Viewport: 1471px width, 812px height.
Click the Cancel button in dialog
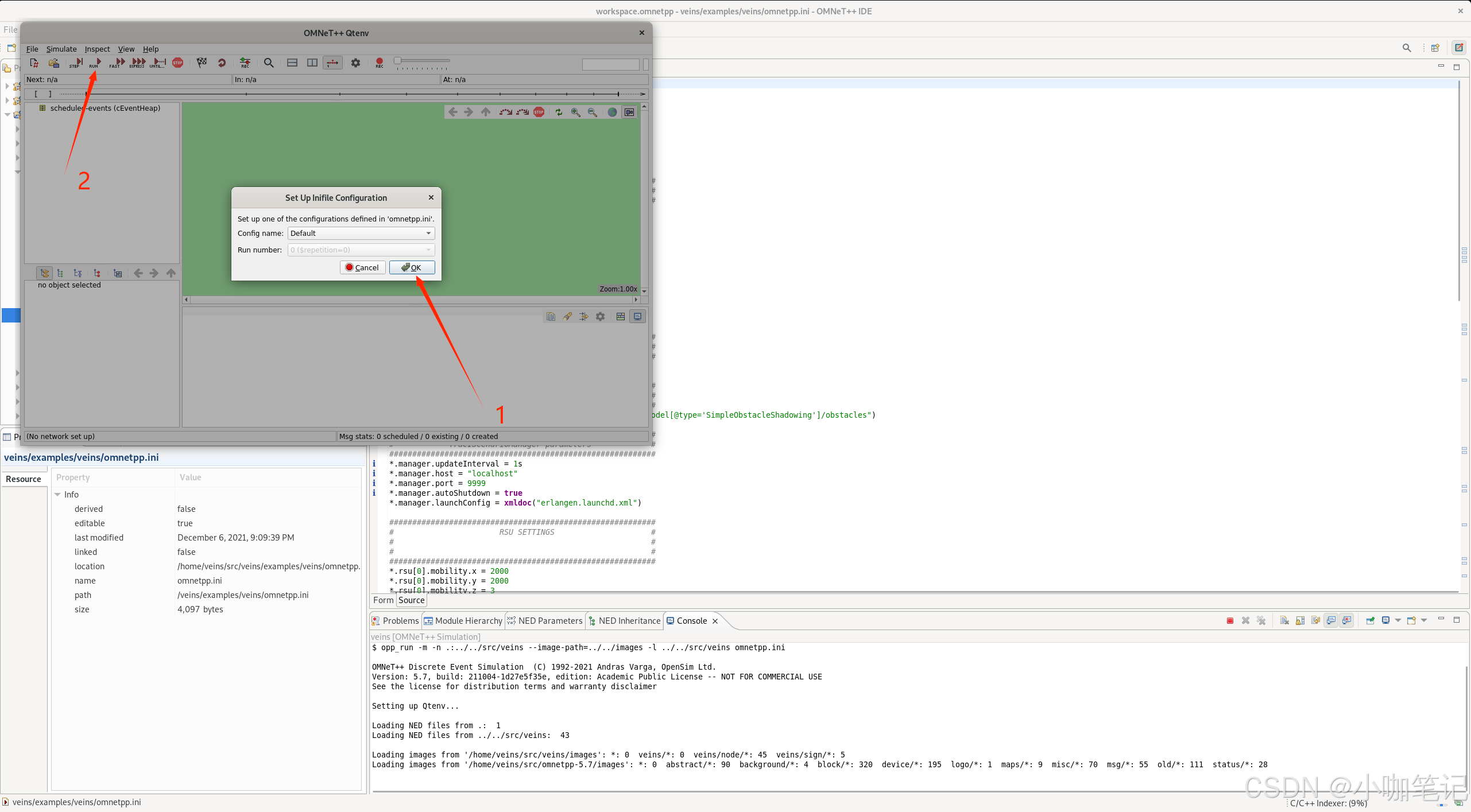coord(362,267)
